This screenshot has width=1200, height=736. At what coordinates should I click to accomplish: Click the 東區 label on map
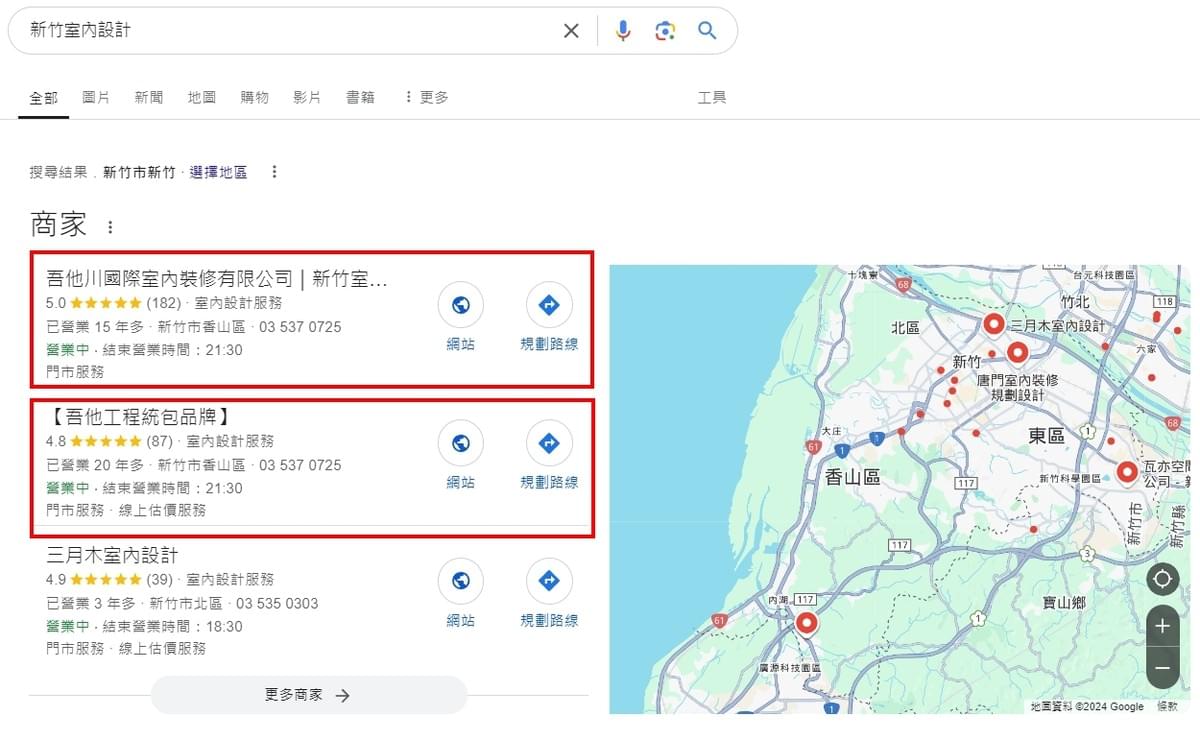point(1046,435)
